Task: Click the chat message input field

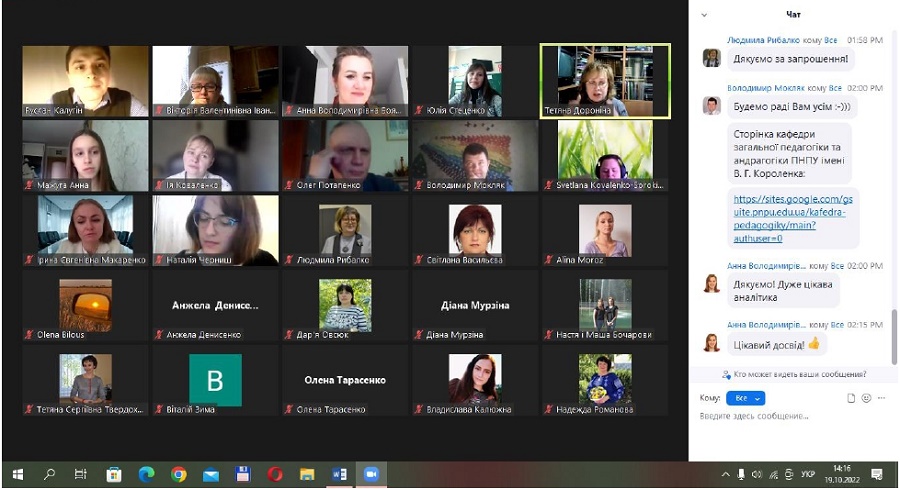Action: [x=780, y=416]
